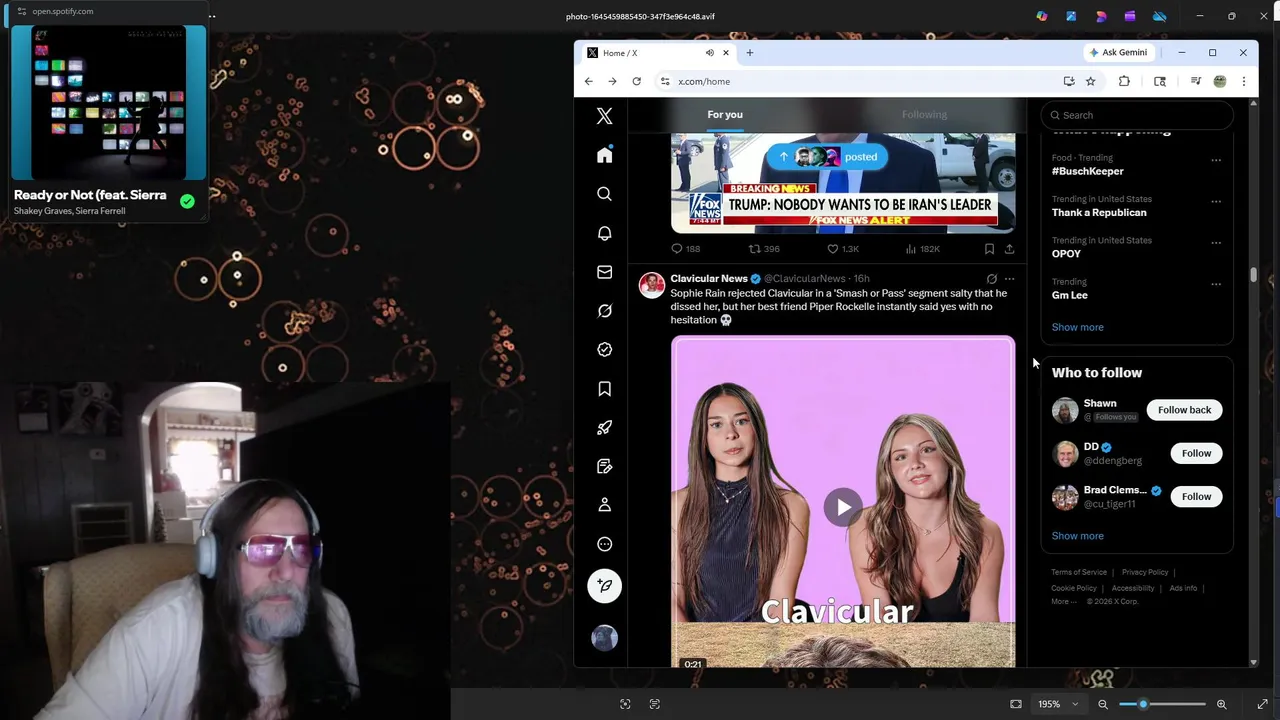Open Spotify album art thumbnail
The width and height of the screenshot is (1280, 720).
pyautogui.click(x=108, y=102)
